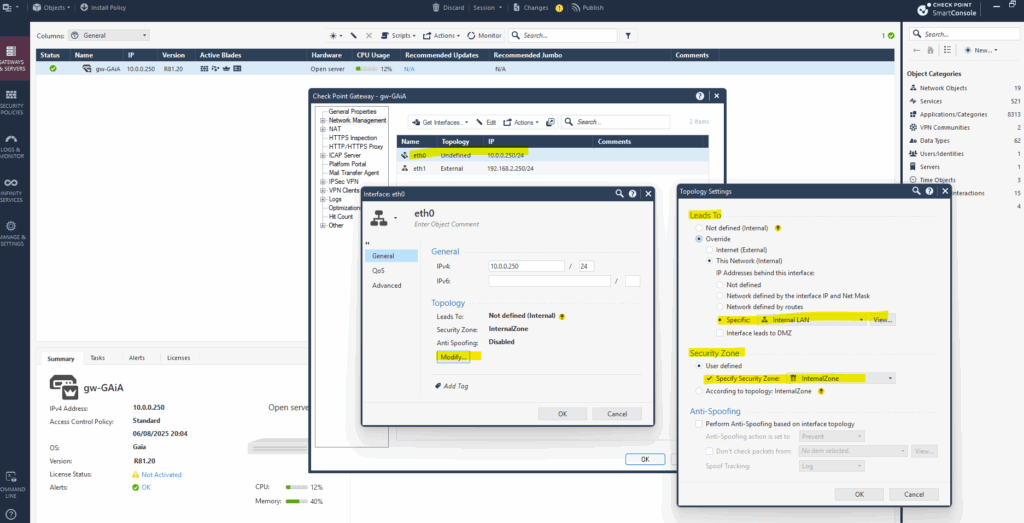The height and width of the screenshot is (523, 1024).
Task: Open the Scripts dropdown in gateways toolbar
Action: point(398,35)
